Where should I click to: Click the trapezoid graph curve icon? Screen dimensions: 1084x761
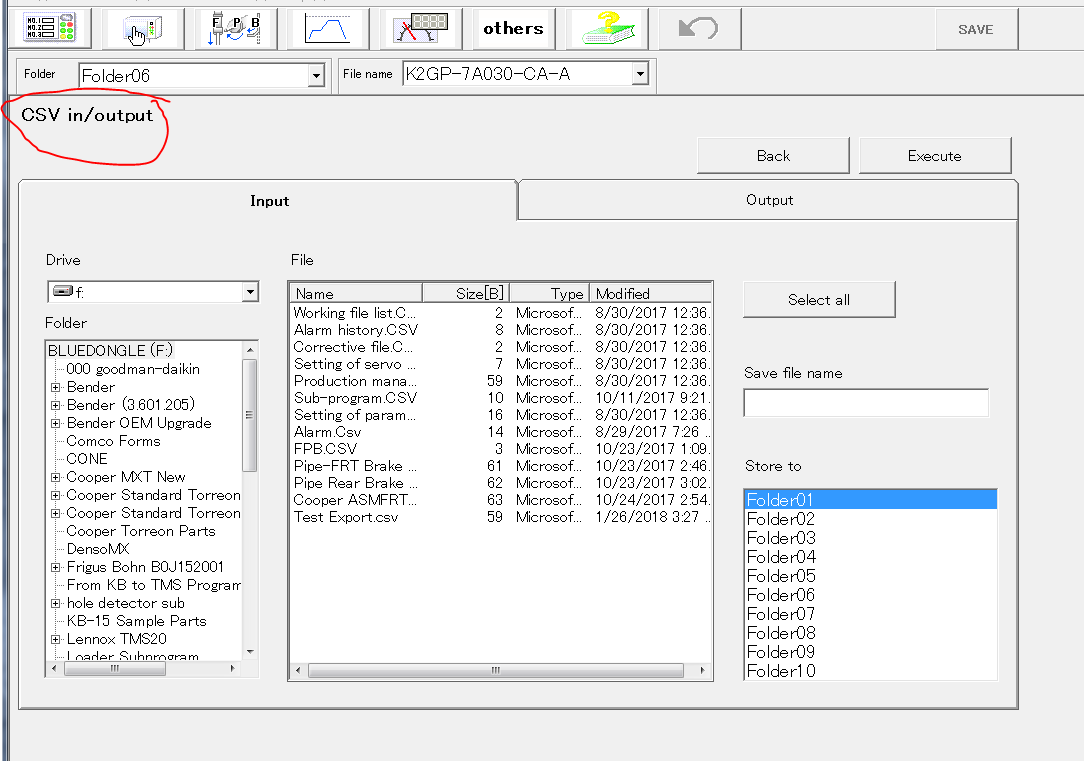coord(327,29)
